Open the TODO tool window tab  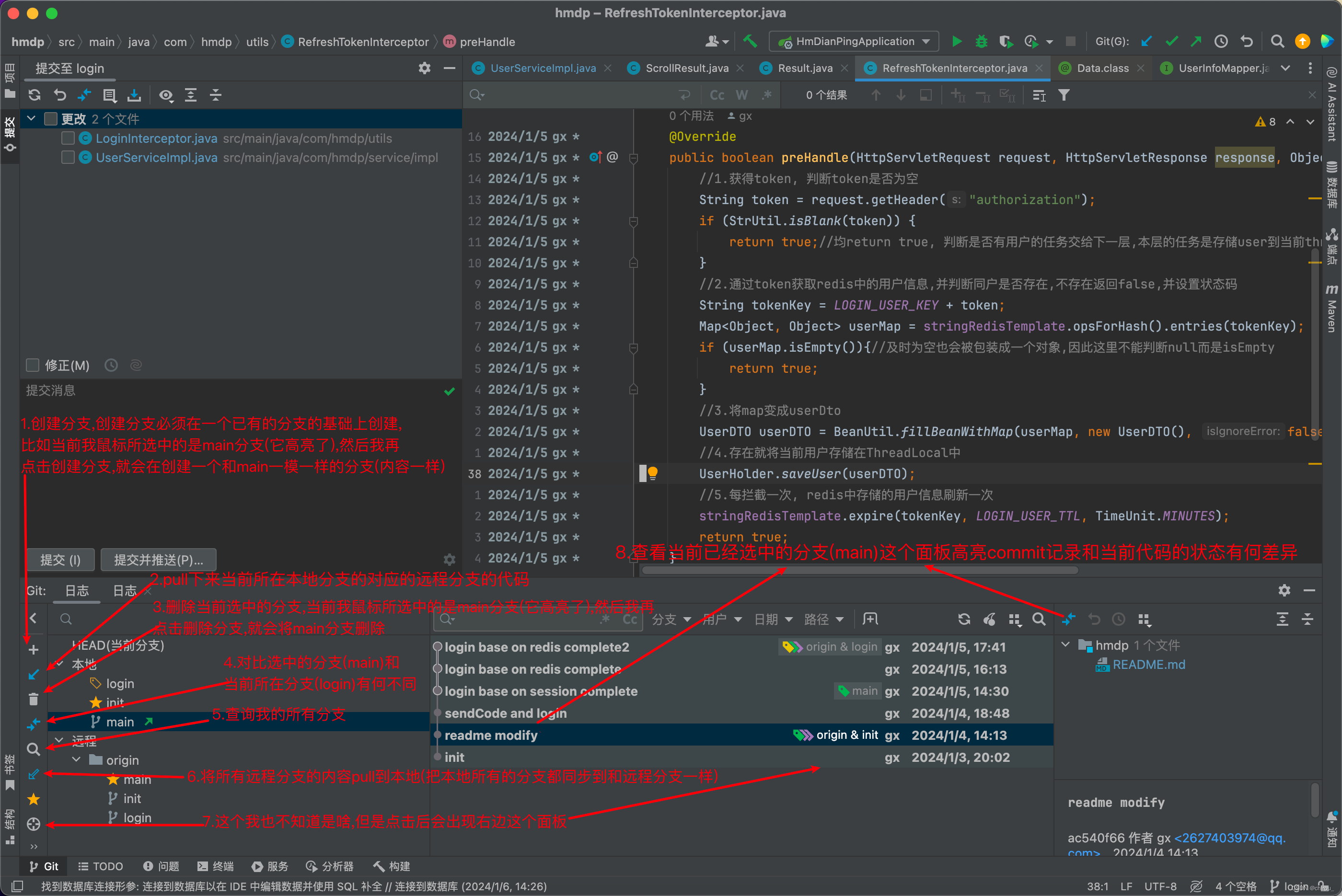click(101, 866)
